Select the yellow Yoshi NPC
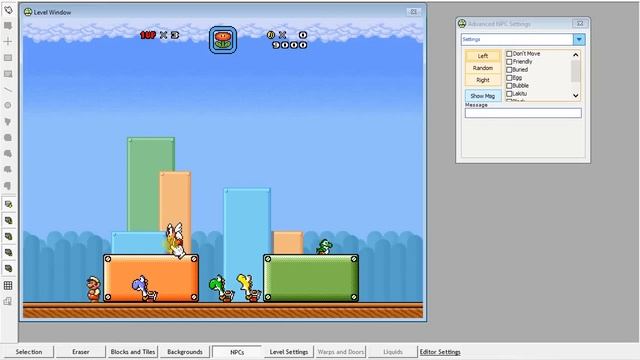This screenshot has width=640, height=360. [x=249, y=288]
